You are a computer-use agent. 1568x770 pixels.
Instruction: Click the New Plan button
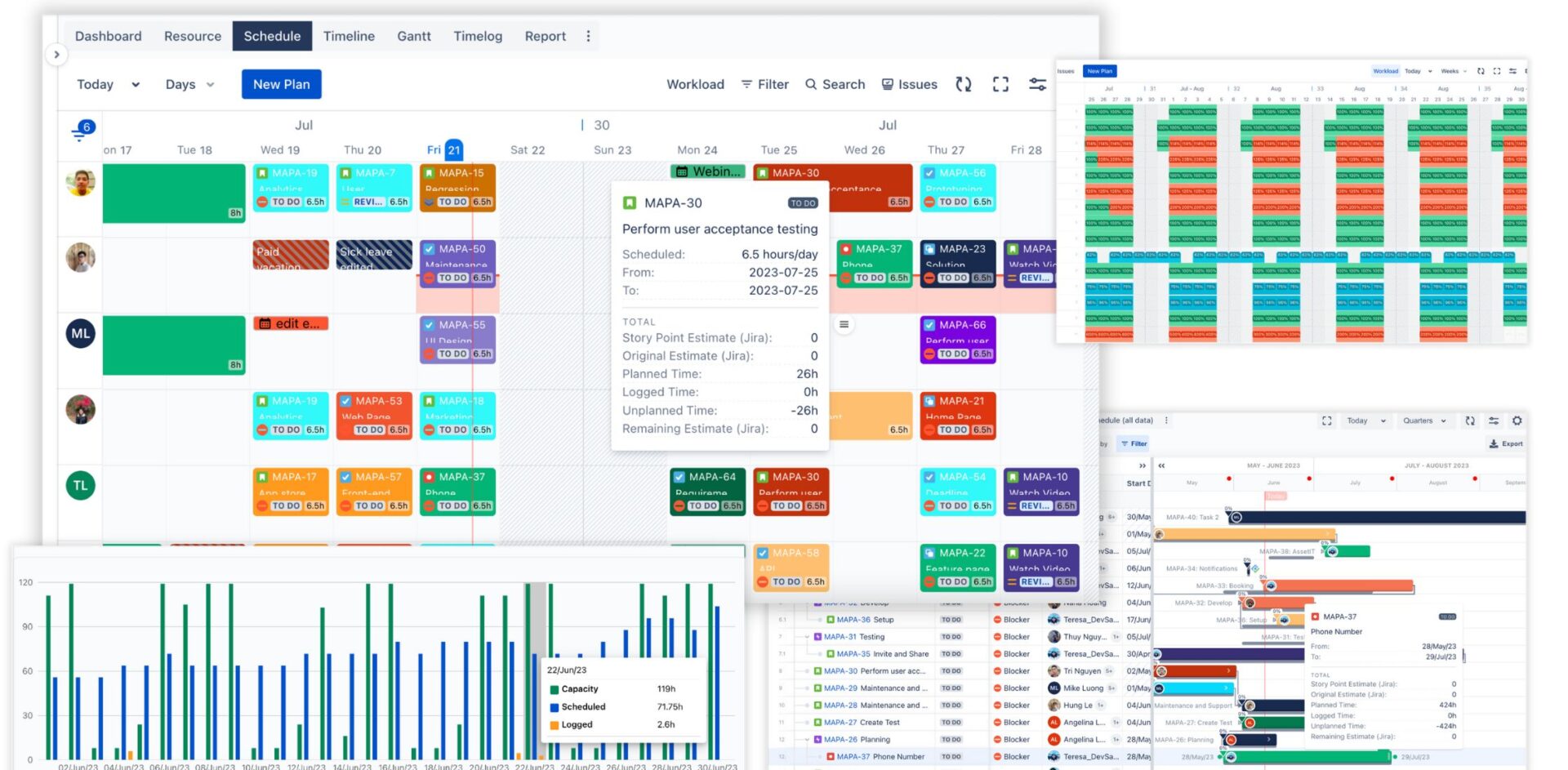(281, 84)
